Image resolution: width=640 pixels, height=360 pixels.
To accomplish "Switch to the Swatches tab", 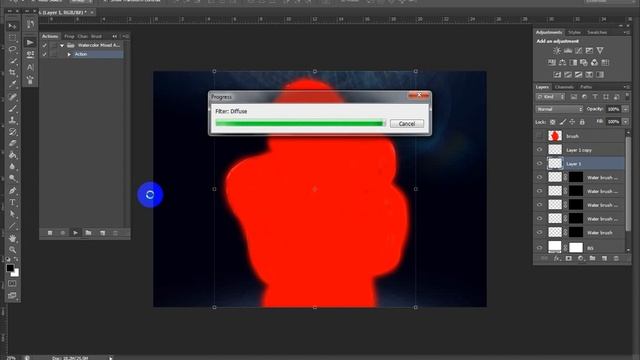I will pos(597,32).
